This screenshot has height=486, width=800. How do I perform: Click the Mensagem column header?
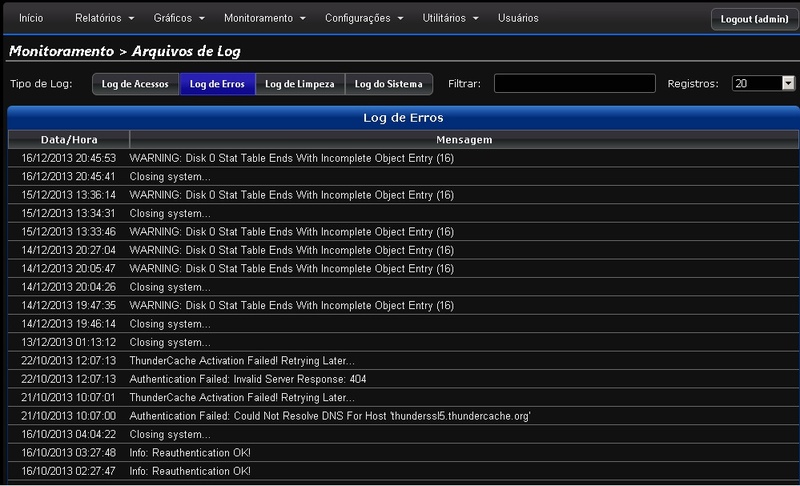[463, 140]
